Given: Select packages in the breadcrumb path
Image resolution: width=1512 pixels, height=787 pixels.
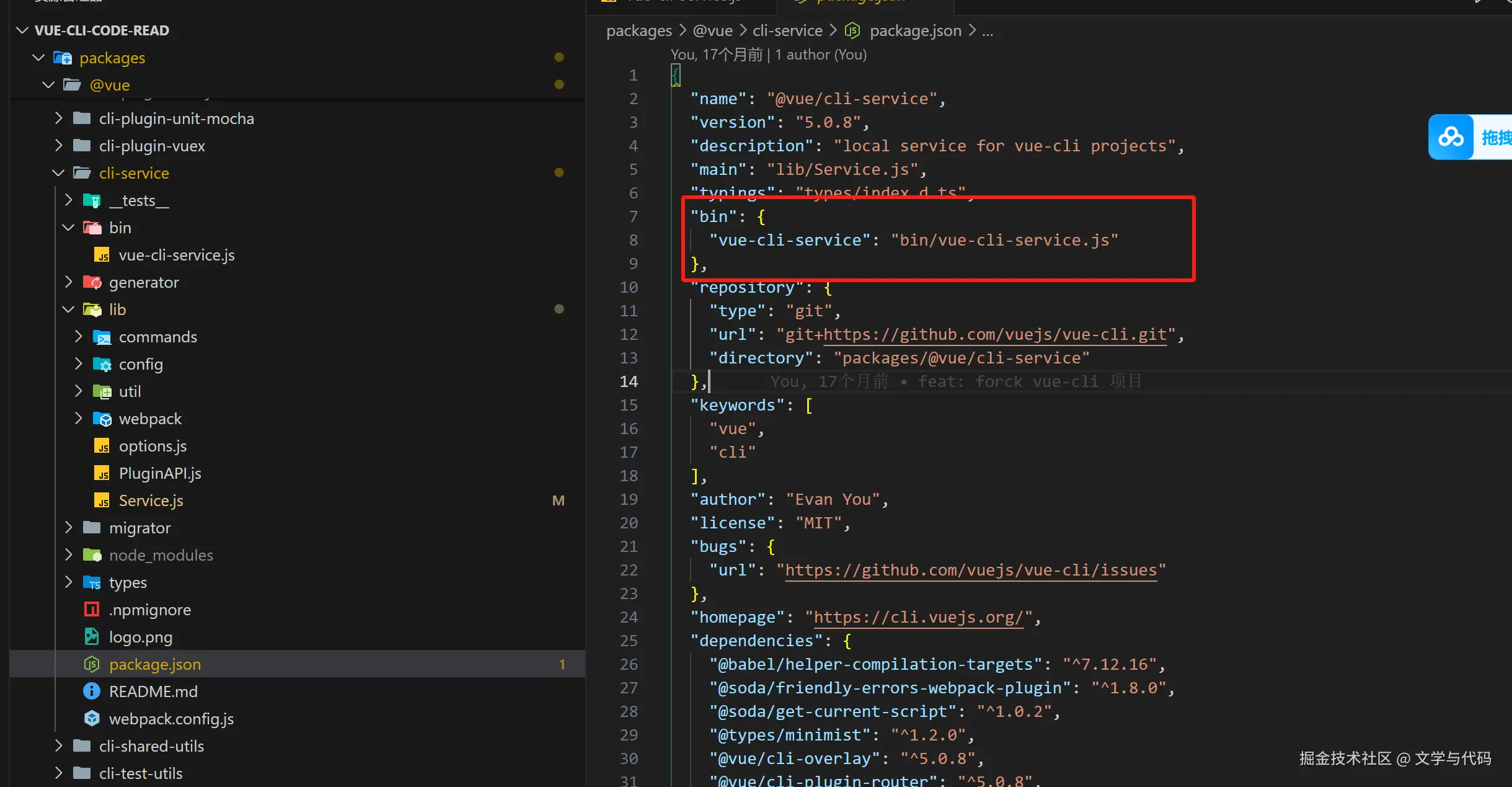Looking at the screenshot, I should coord(639,30).
